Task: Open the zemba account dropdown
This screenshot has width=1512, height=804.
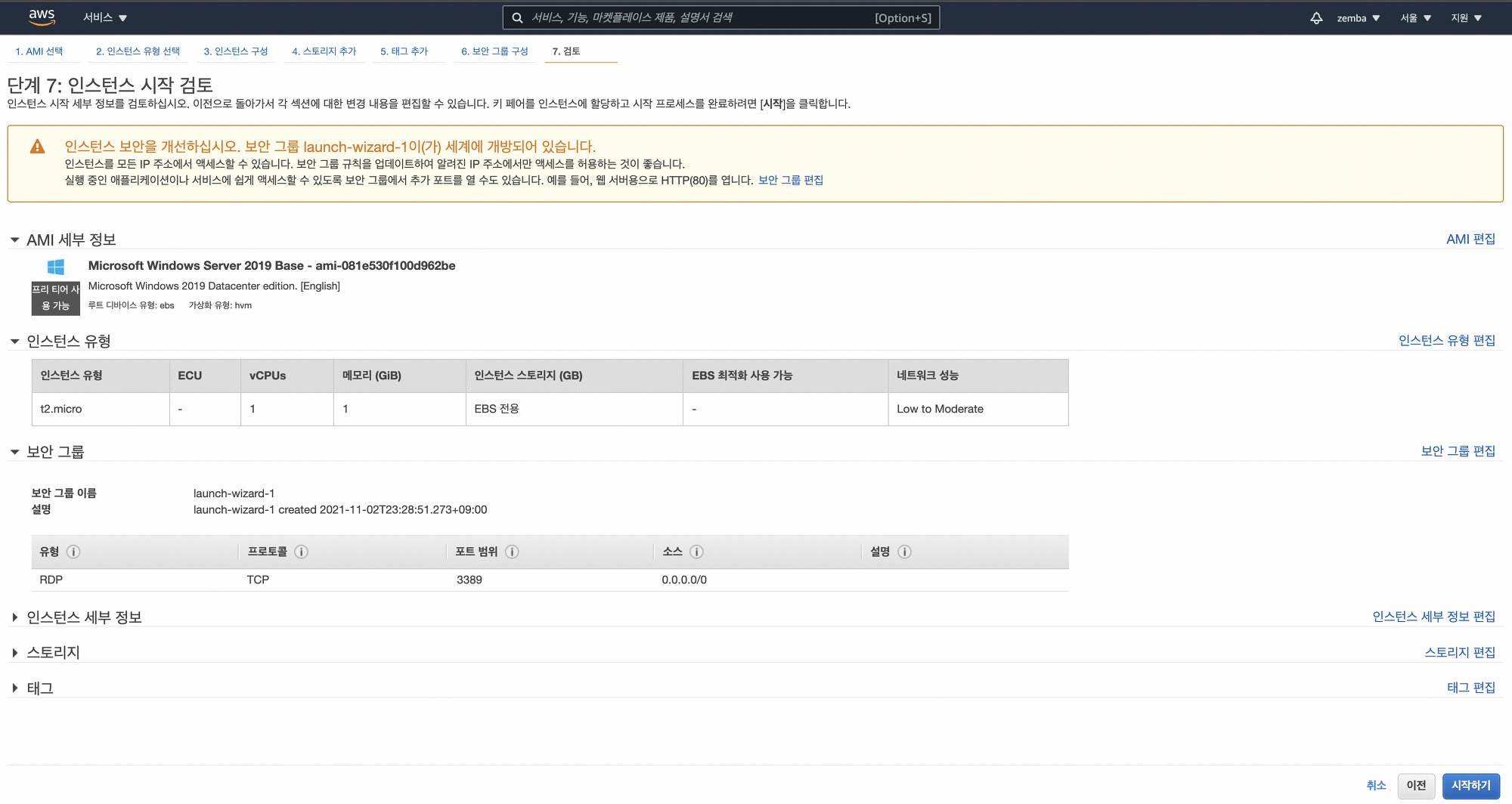Action: click(x=1358, y=17)
